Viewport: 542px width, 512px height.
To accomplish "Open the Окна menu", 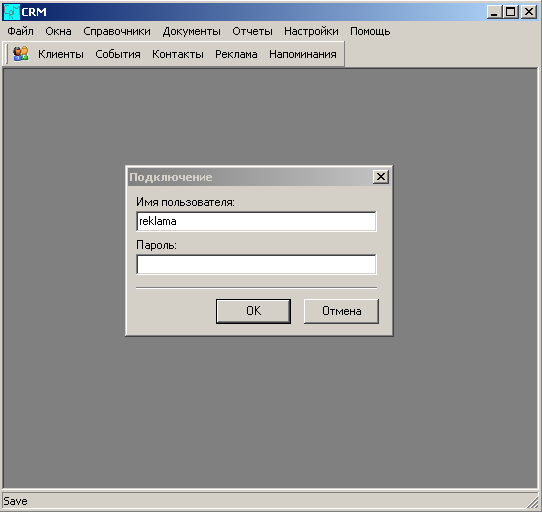I will [x=58, y=31].
